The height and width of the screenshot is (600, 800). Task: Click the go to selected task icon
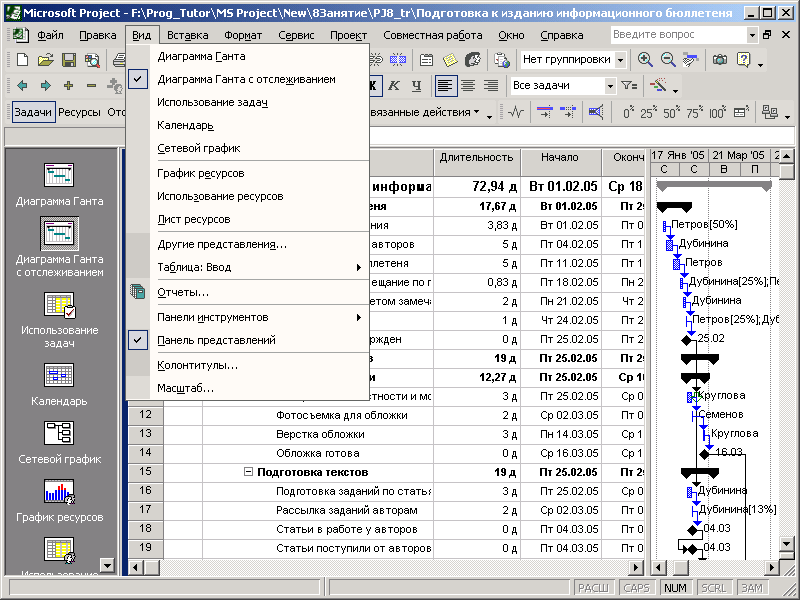click(x=691, y=60)
